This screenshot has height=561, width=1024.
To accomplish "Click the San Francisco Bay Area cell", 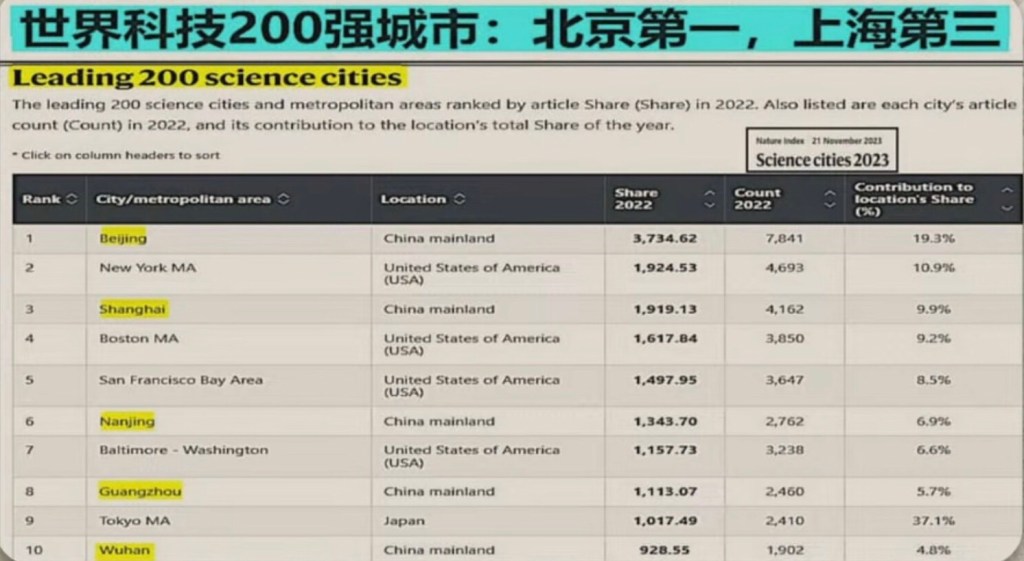I will click(x=181, y=380).
